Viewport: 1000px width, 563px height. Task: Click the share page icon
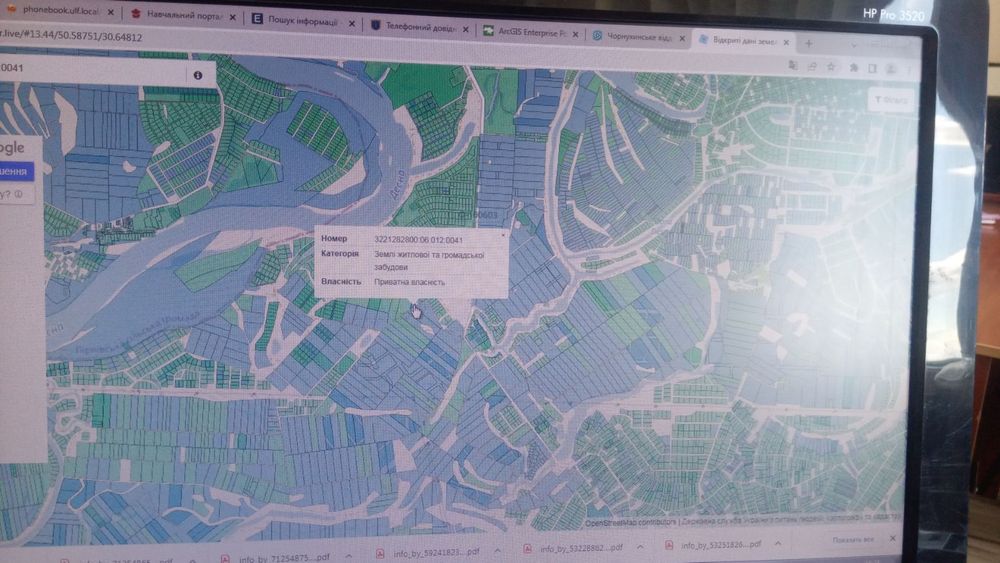click(812, 66)
